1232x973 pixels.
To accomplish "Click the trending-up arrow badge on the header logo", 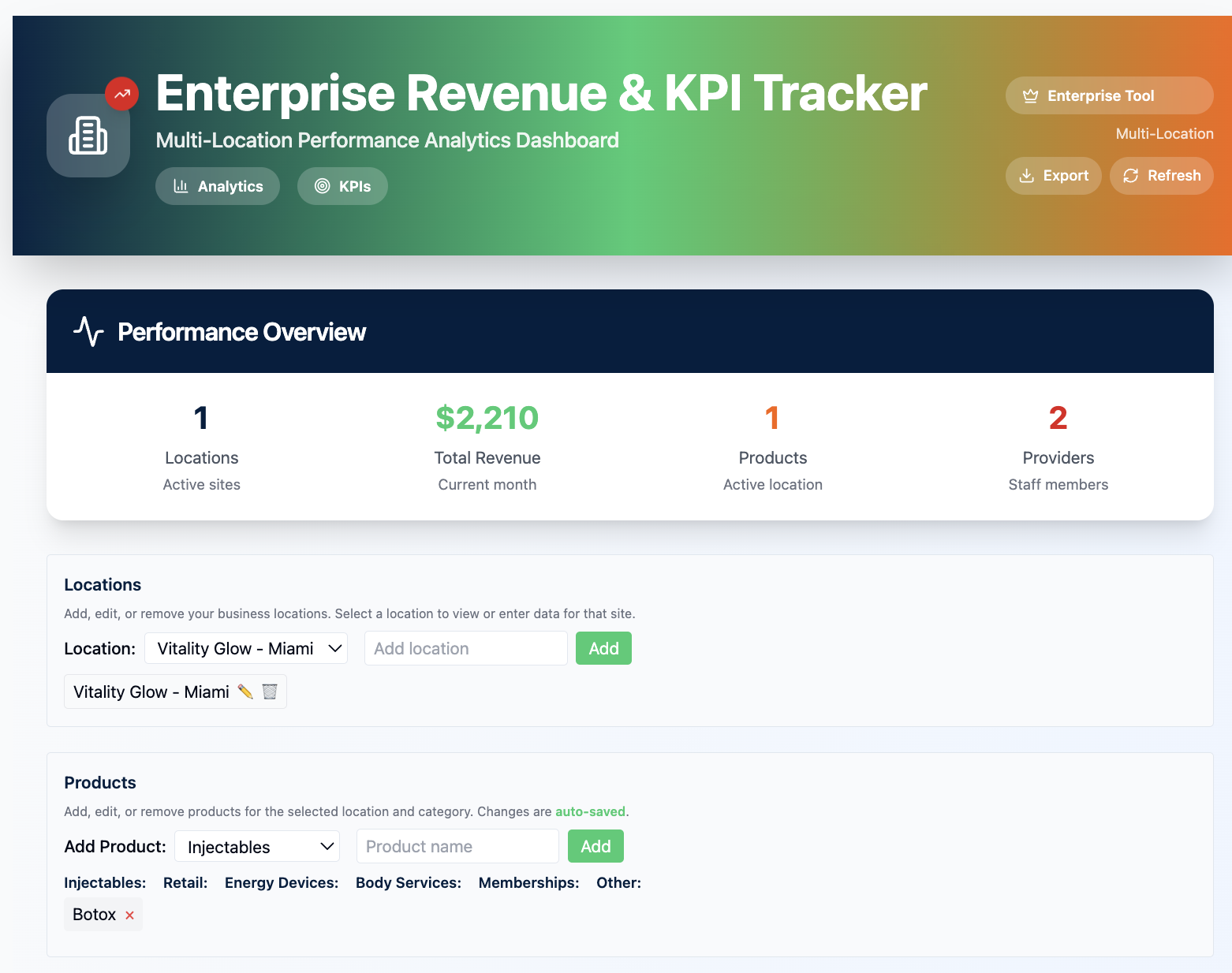I will click(121, 93).
